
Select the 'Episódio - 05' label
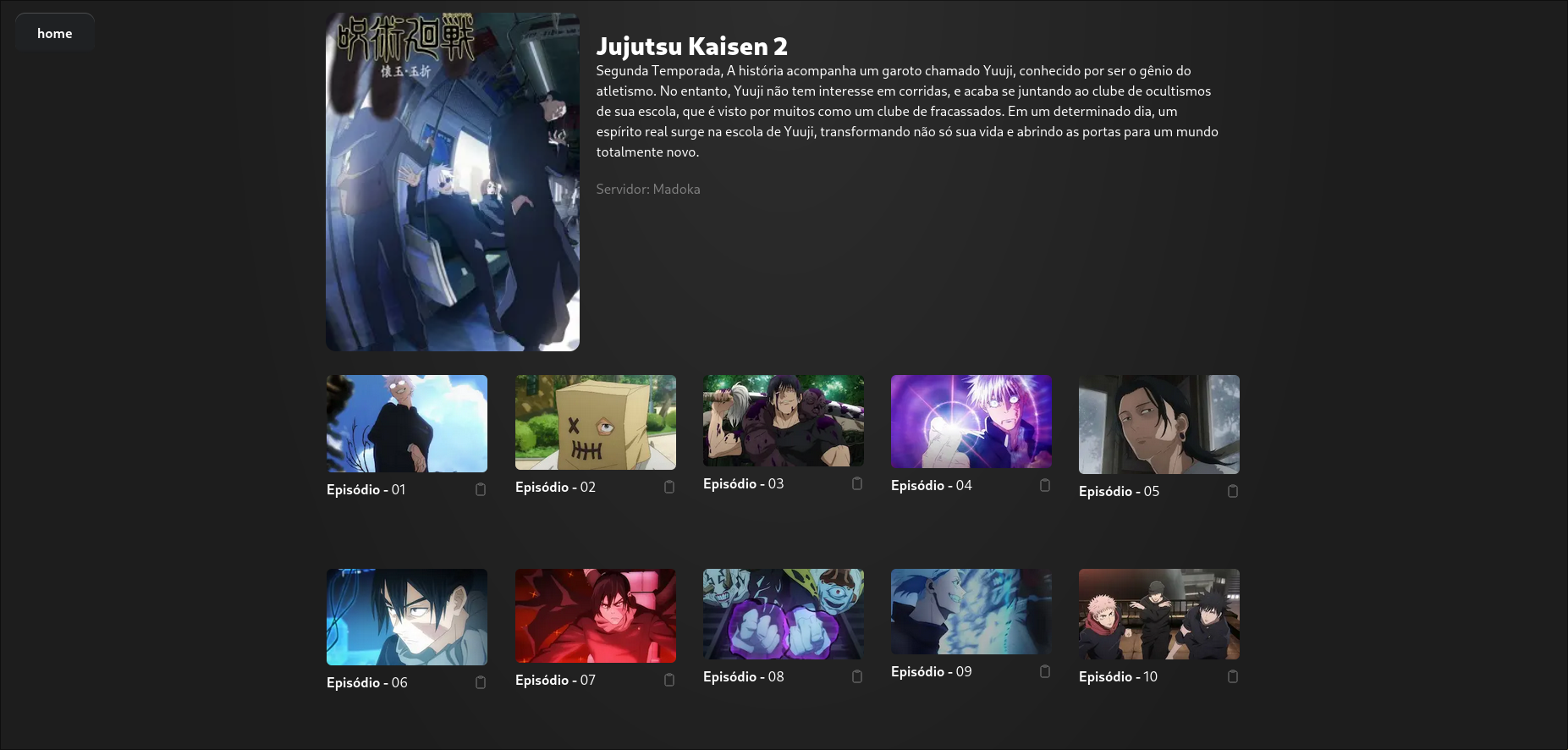[1119, 491]
